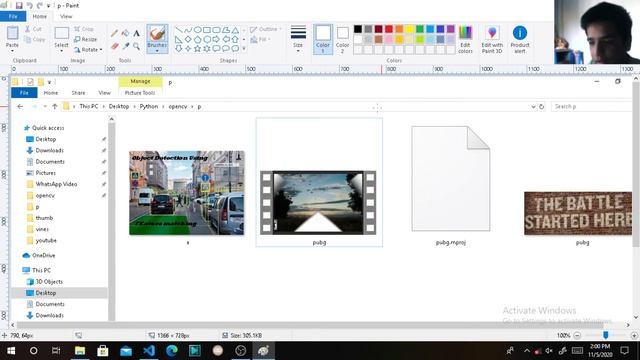
Task: Choose the Oval shape
Action: pos(198,30)
